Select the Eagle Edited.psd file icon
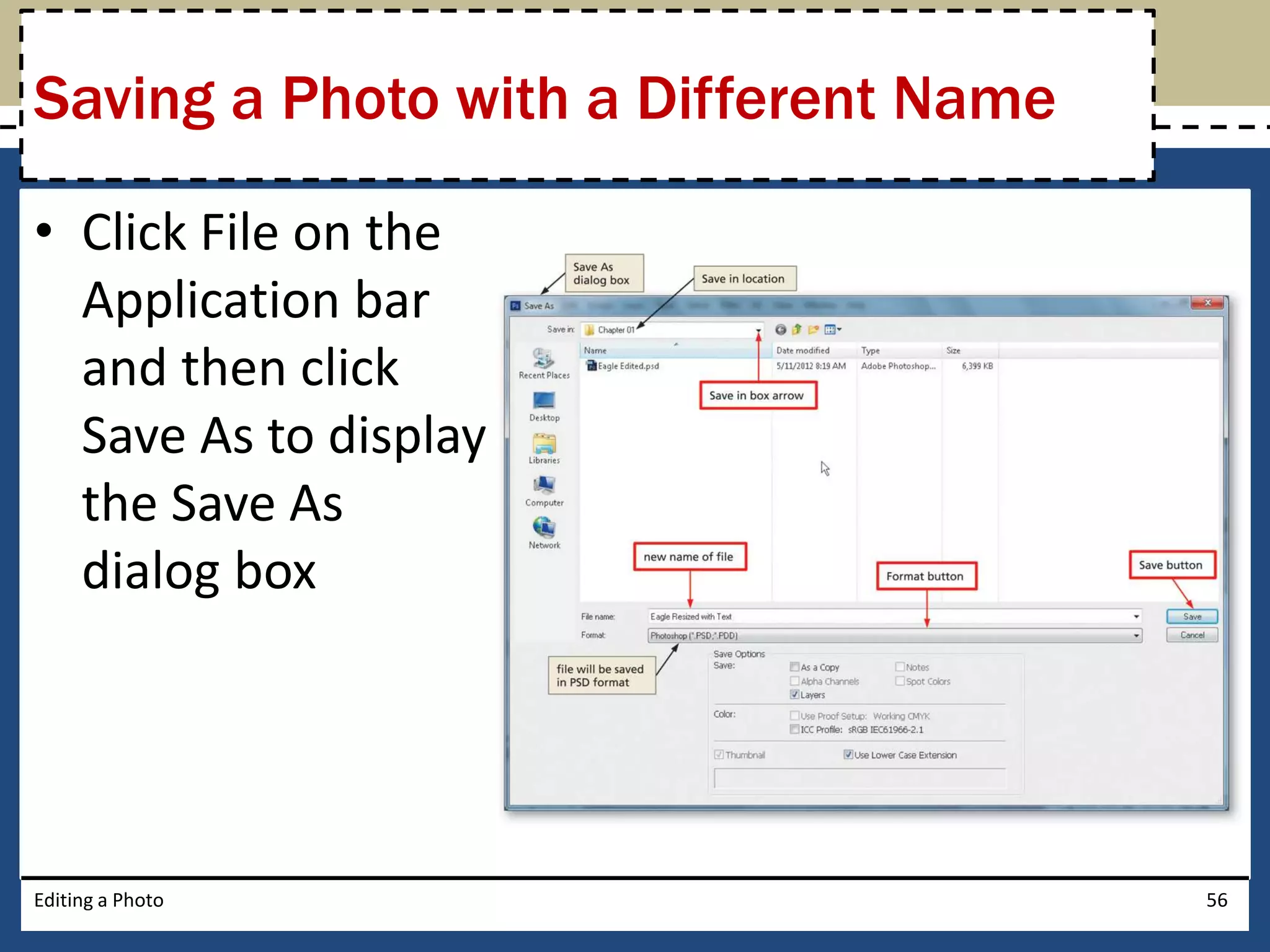 tap(591, 366)
